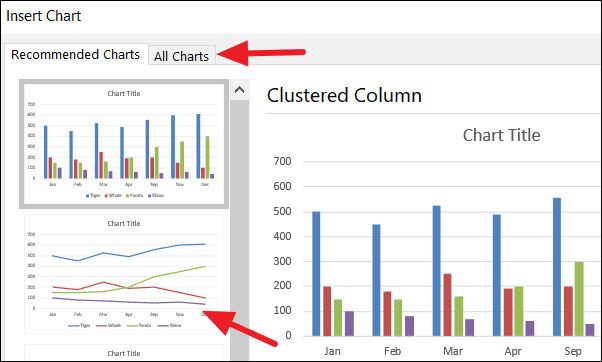This screenshot has width=602, height=362.
Task: Click the chart list scrollbar track
Action: coord(240,230)
